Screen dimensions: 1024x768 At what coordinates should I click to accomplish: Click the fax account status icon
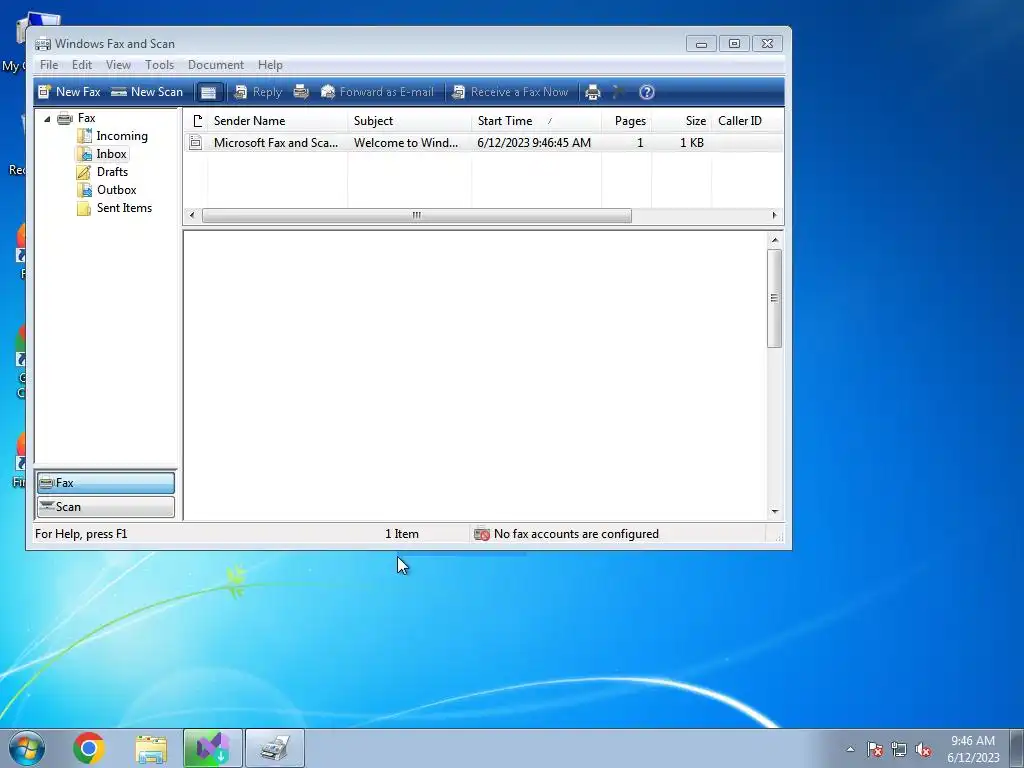(482, 534)
